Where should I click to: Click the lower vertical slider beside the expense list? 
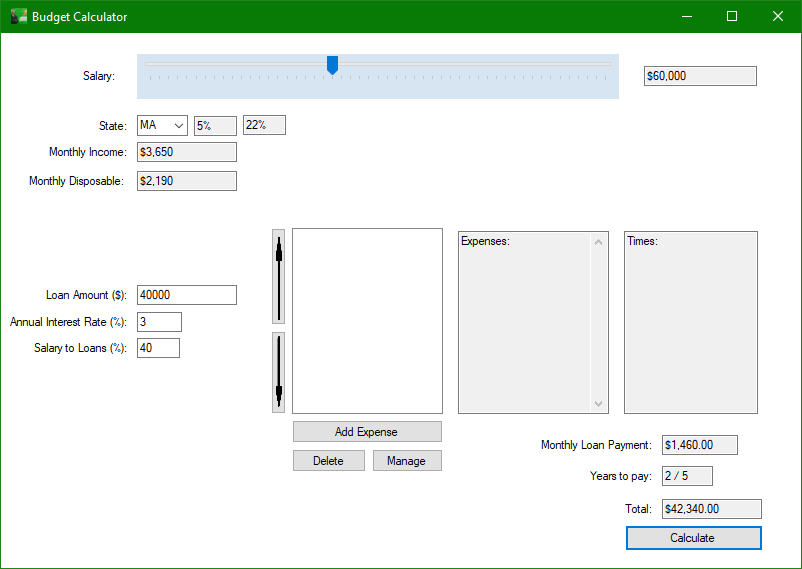tap(278, 373)
